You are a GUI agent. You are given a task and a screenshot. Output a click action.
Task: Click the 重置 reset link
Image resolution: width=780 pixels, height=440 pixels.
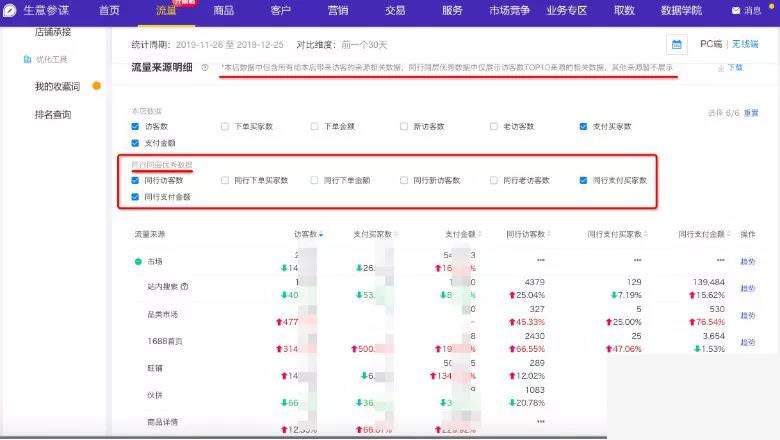point(751,113)
